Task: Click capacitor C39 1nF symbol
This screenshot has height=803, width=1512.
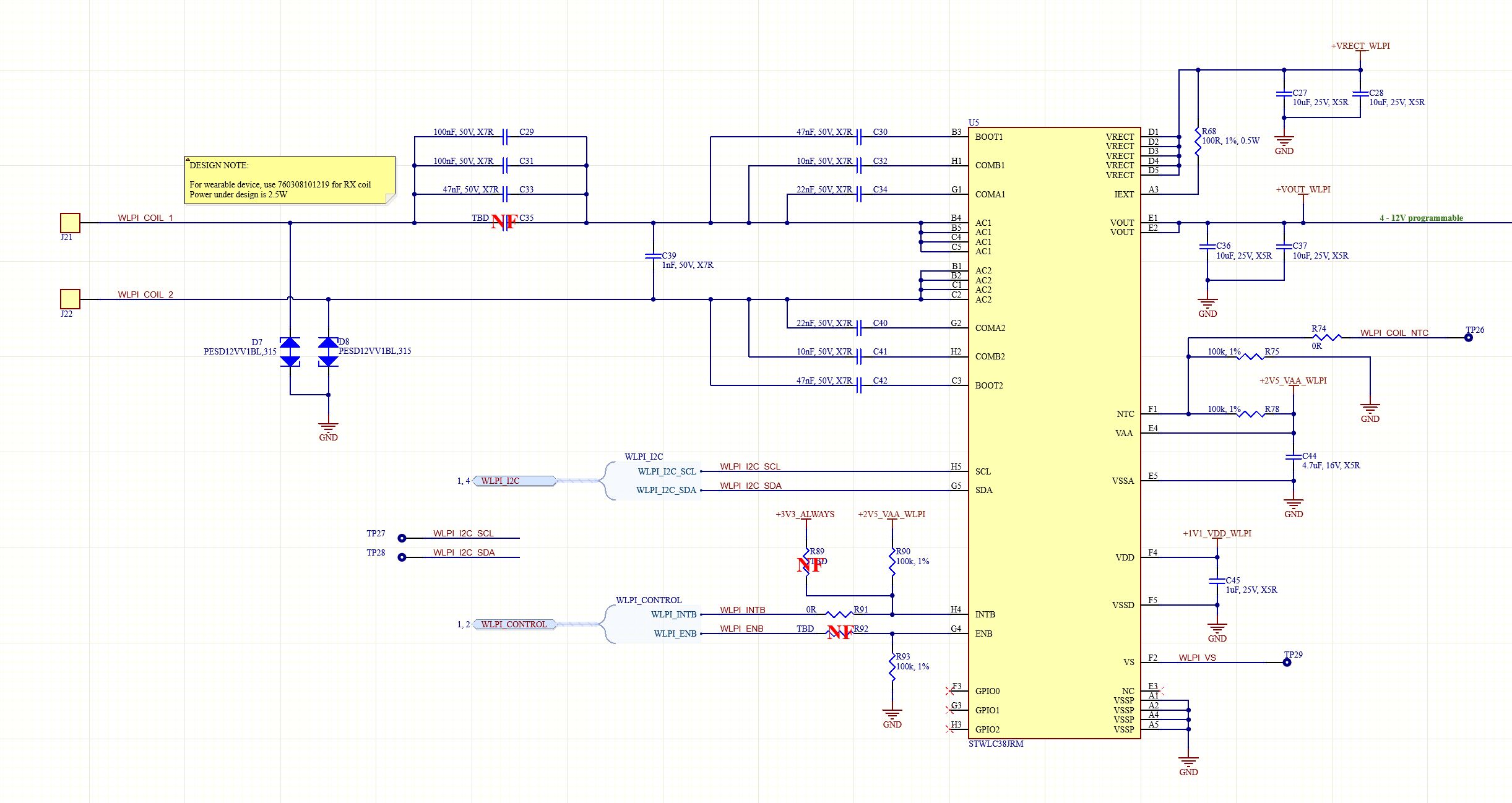Action: tap(653, 255)
